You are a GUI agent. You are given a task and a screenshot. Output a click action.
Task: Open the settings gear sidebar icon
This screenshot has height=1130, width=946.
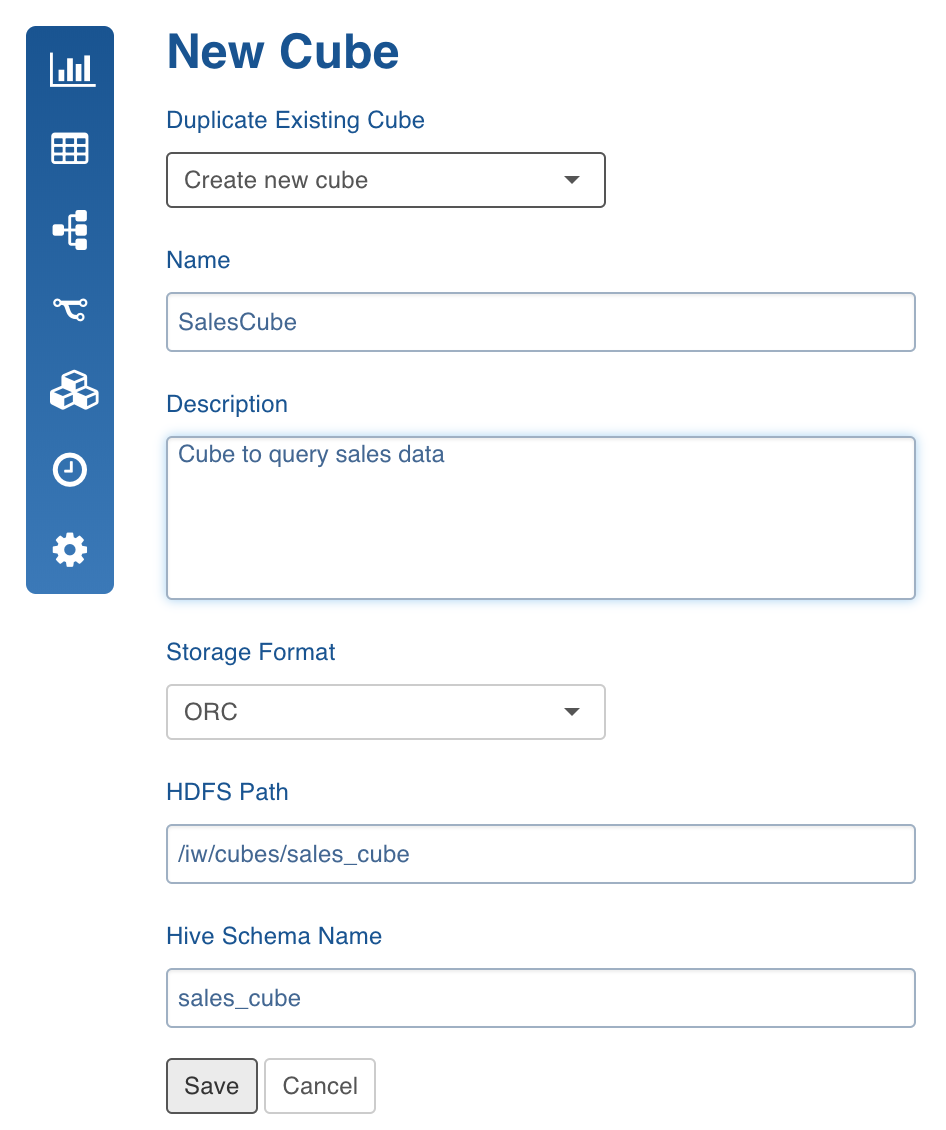[70, 550]
